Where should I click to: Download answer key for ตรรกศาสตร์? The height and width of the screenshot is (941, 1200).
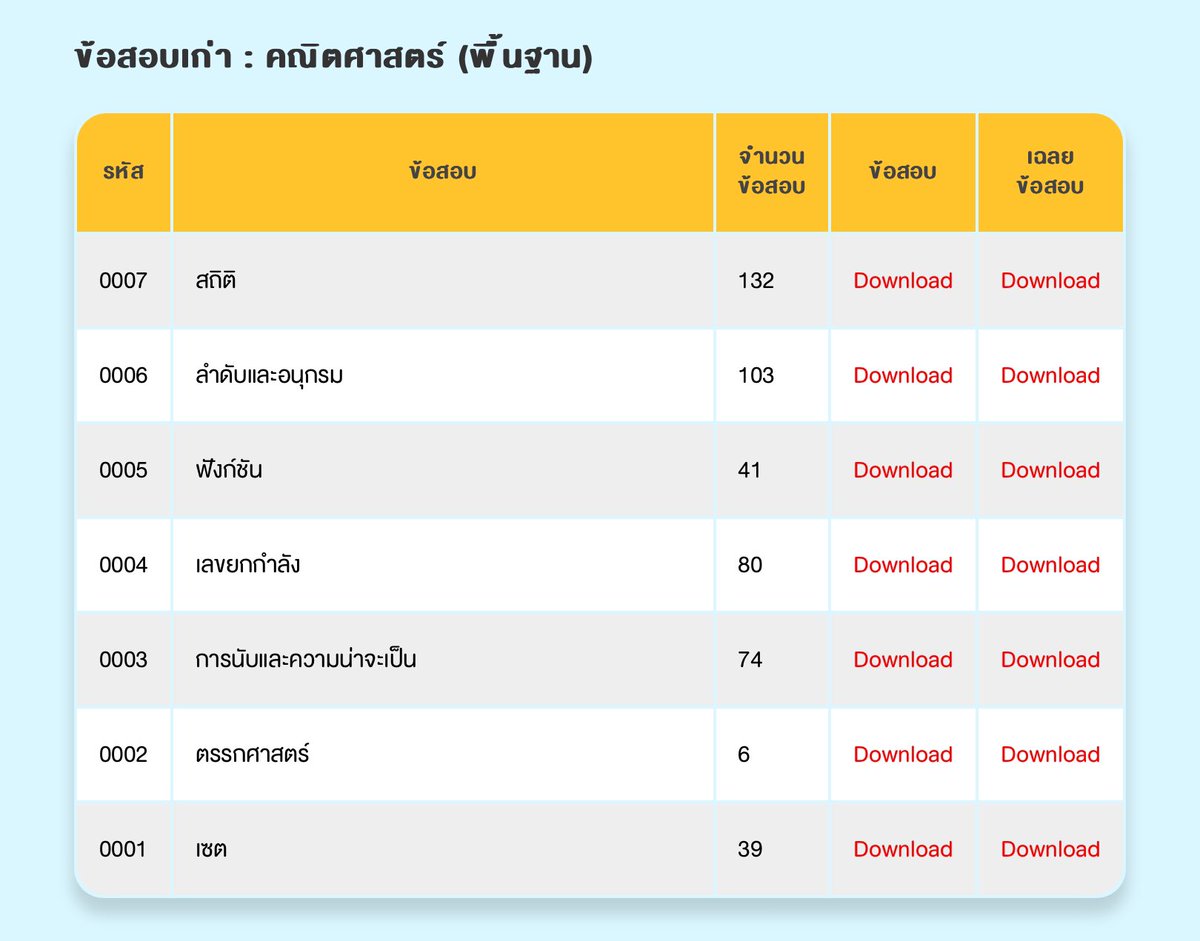click(x=1050, y=755)
